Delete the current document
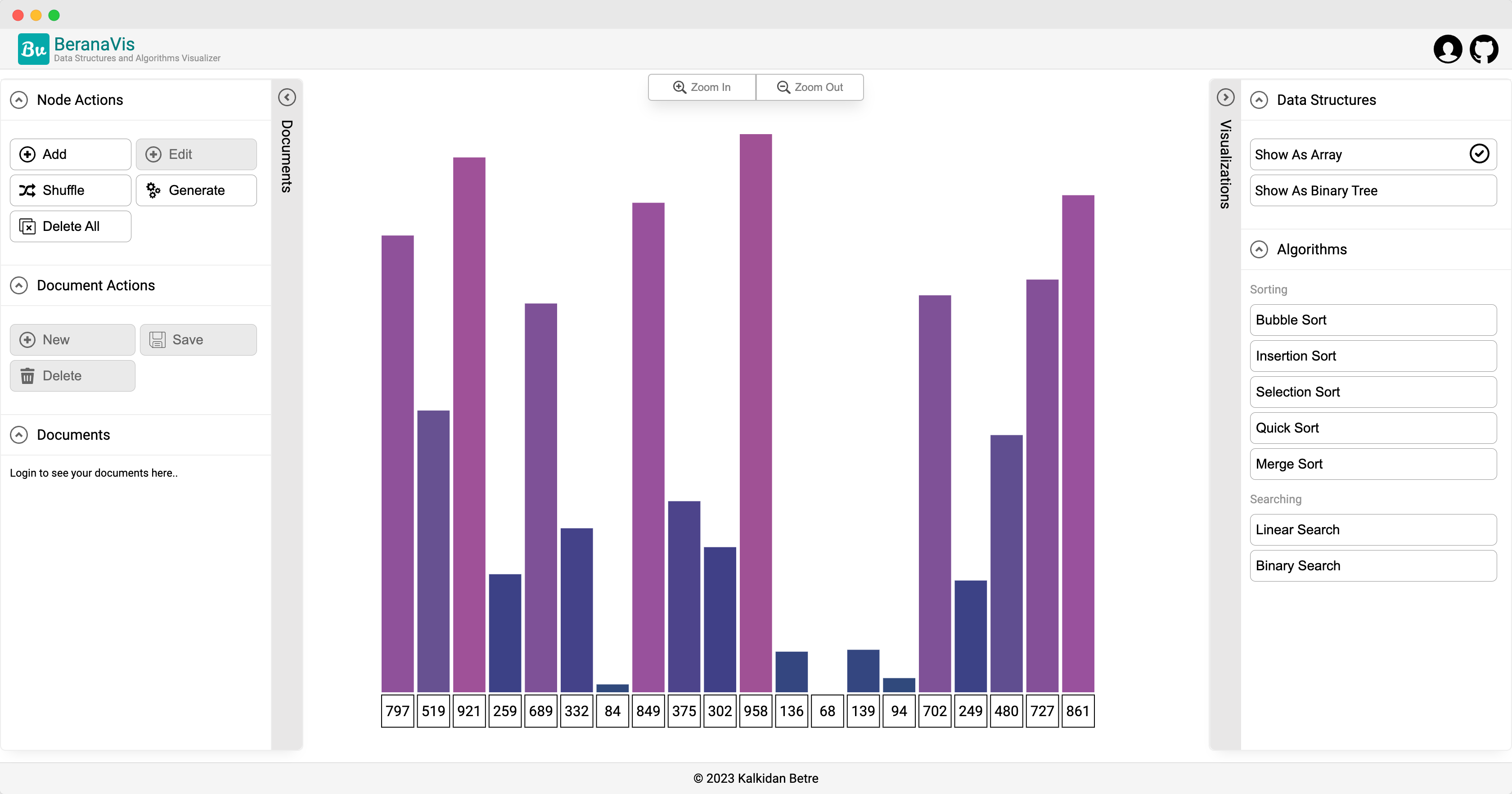This screenshot has height=794, width=1512. point(72,376)
